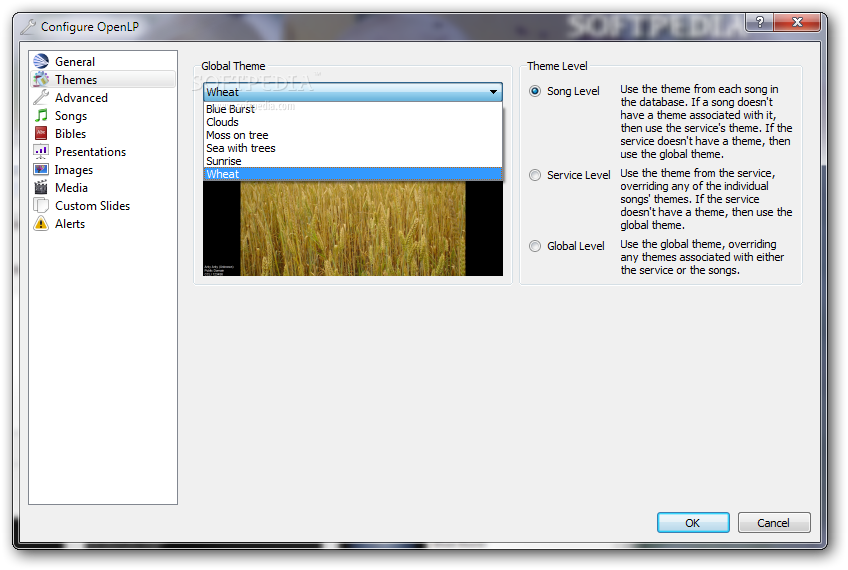The width and height of the screenshot is (848, 570).
Task: Choose Blue Burst from theme list
Action: (x=353, y=109)
